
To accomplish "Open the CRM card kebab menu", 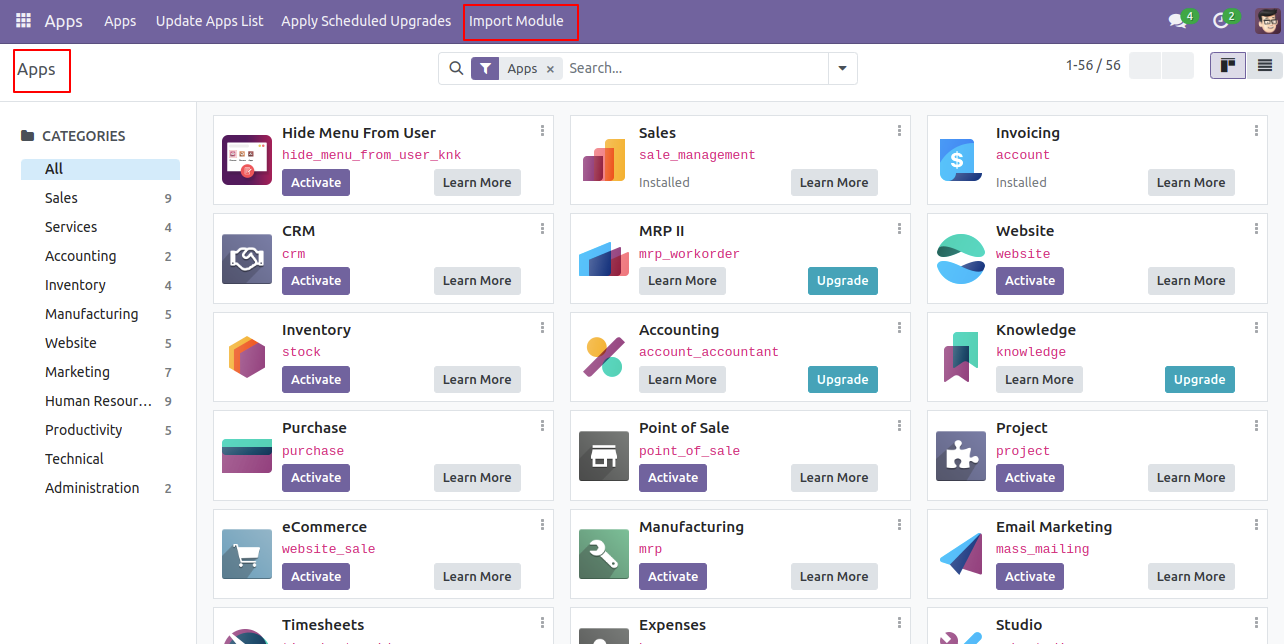I will point(542,229).
